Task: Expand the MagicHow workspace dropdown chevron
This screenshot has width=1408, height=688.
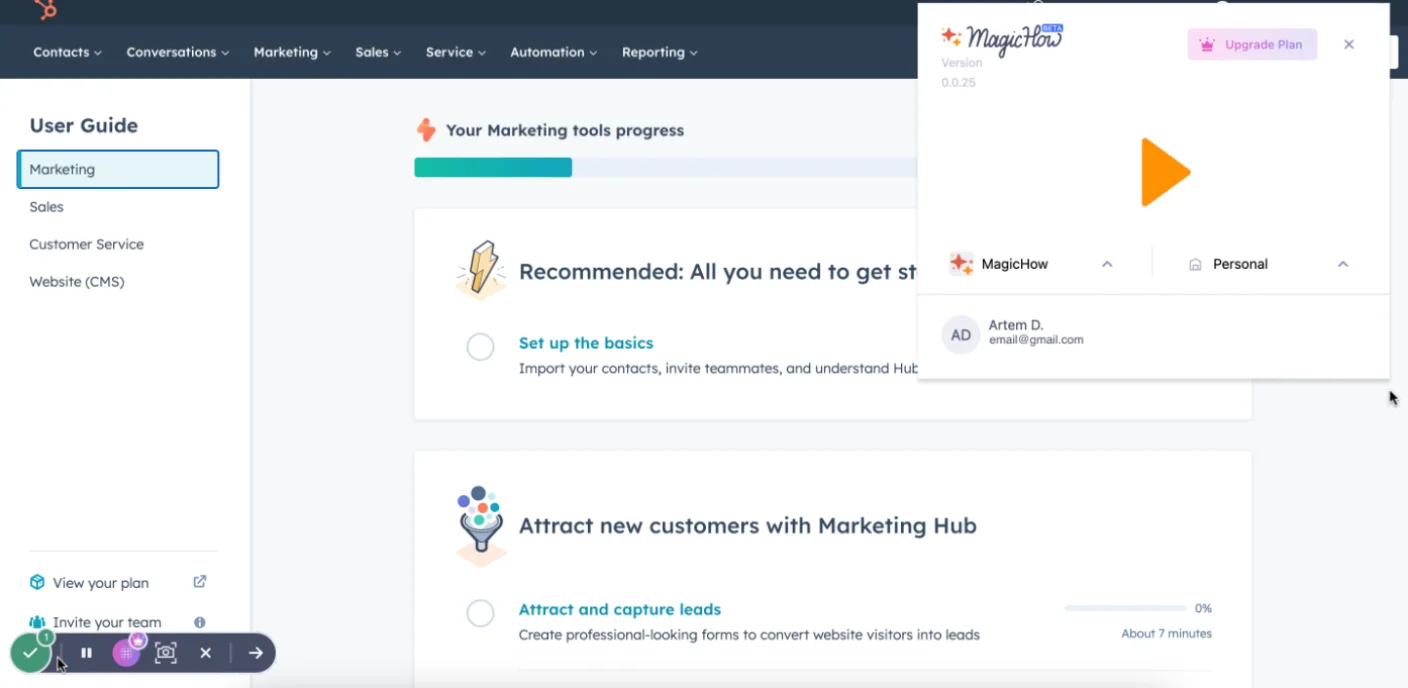Action: pyautogui.click(x=1107, y=264)
